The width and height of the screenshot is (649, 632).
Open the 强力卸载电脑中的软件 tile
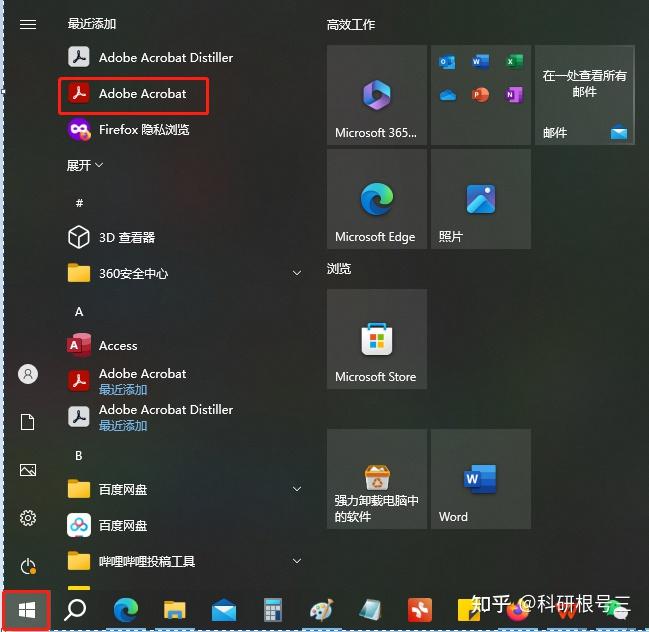(377, 479)
